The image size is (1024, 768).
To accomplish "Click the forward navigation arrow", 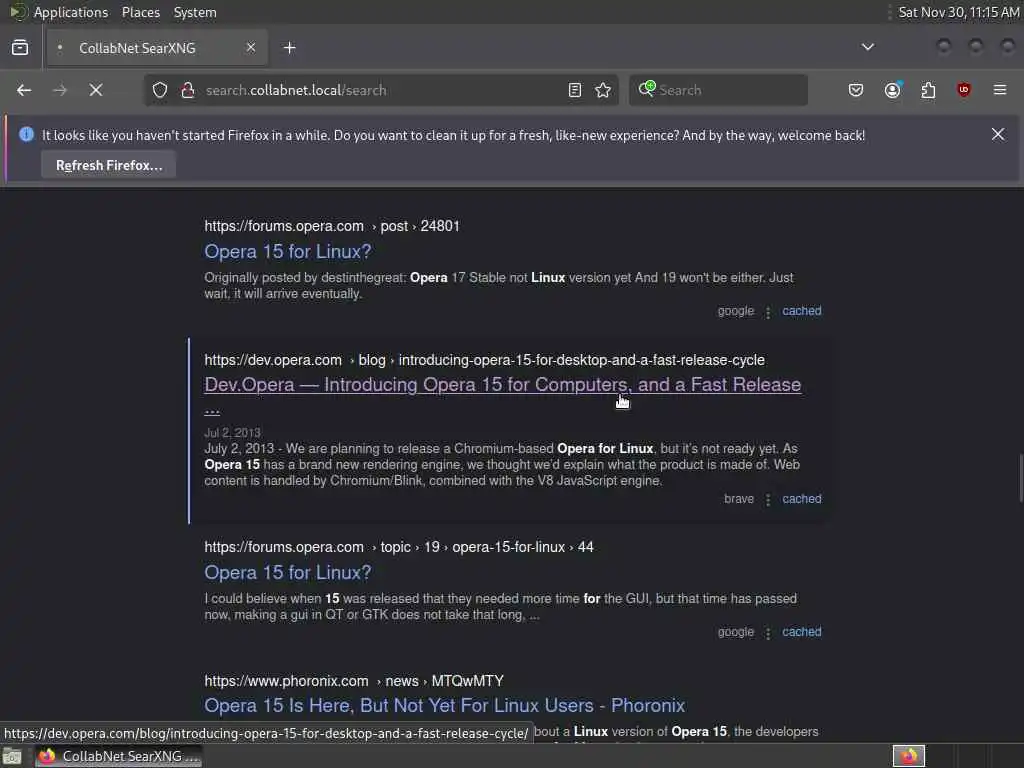I will tap(60, 90).
